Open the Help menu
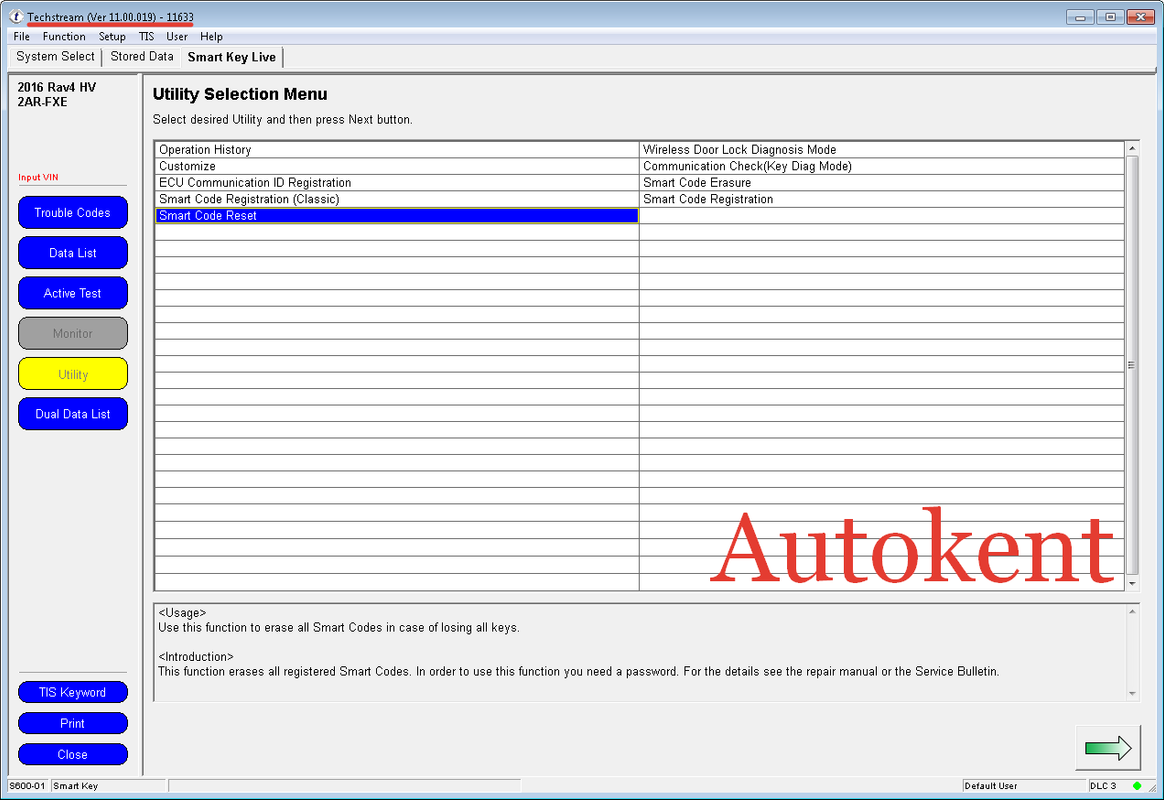 (212, 36)
